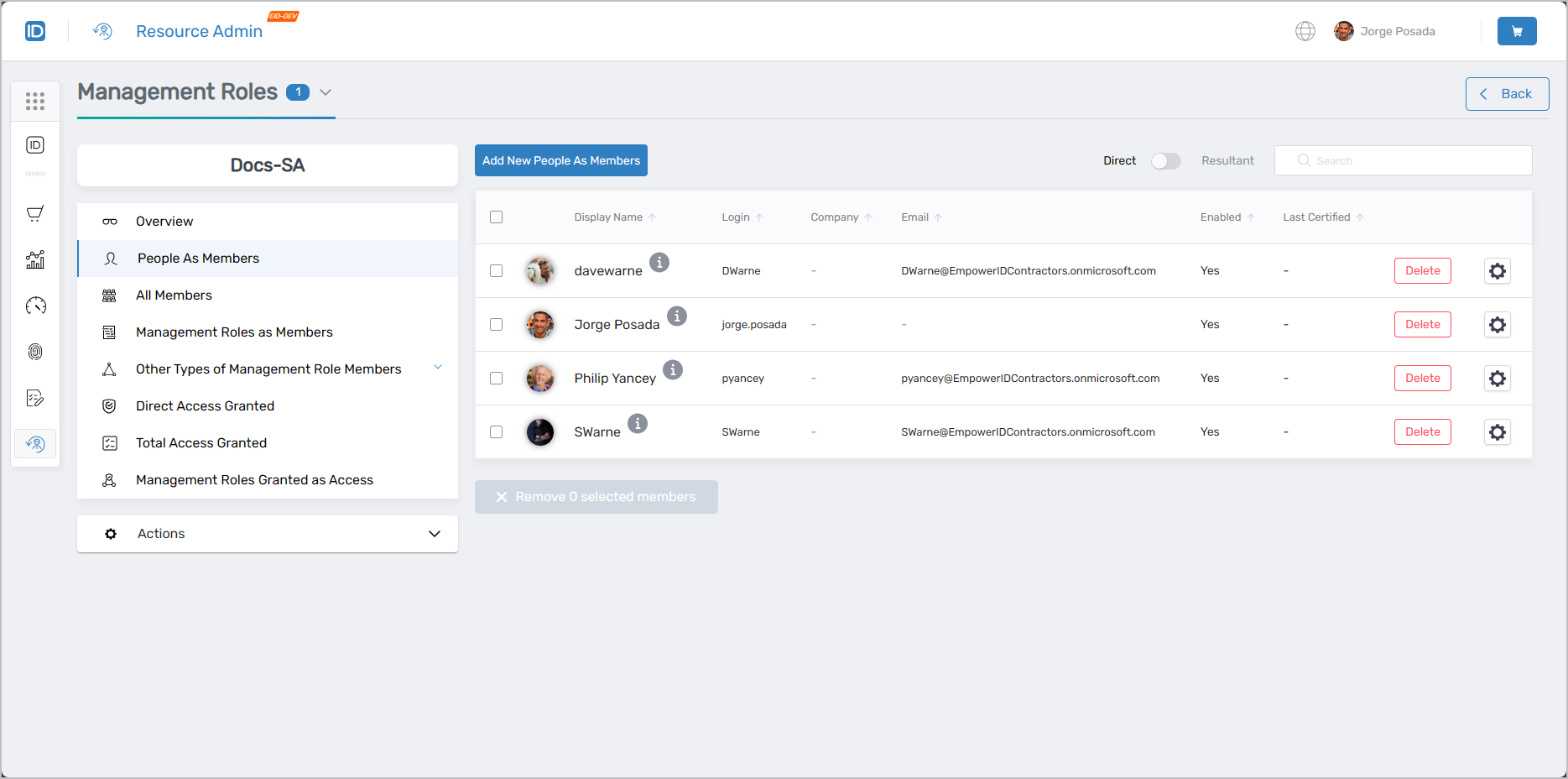
Task: Click Add New People As Members
Action: tap(560, 160)
